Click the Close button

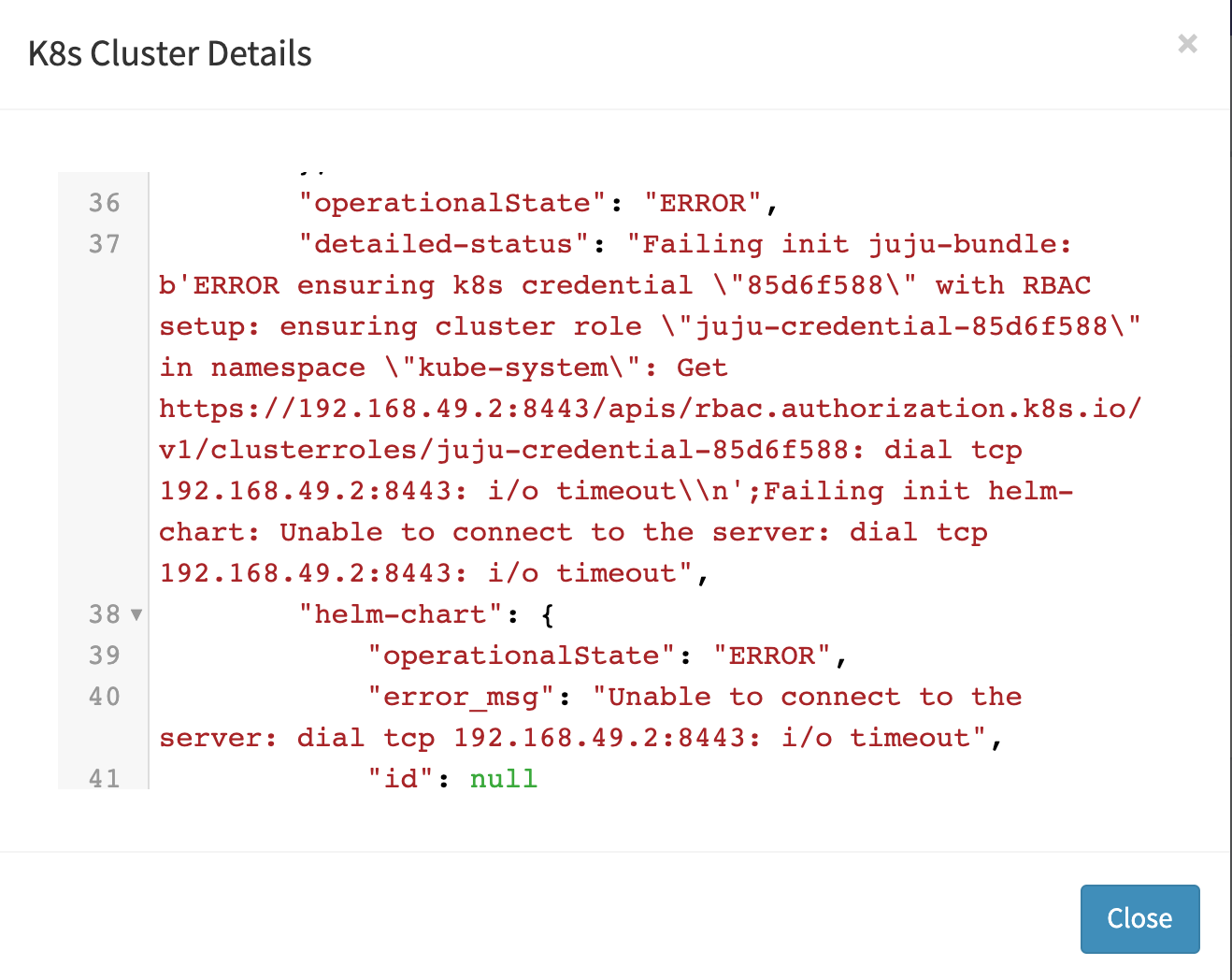(1139, 919)
